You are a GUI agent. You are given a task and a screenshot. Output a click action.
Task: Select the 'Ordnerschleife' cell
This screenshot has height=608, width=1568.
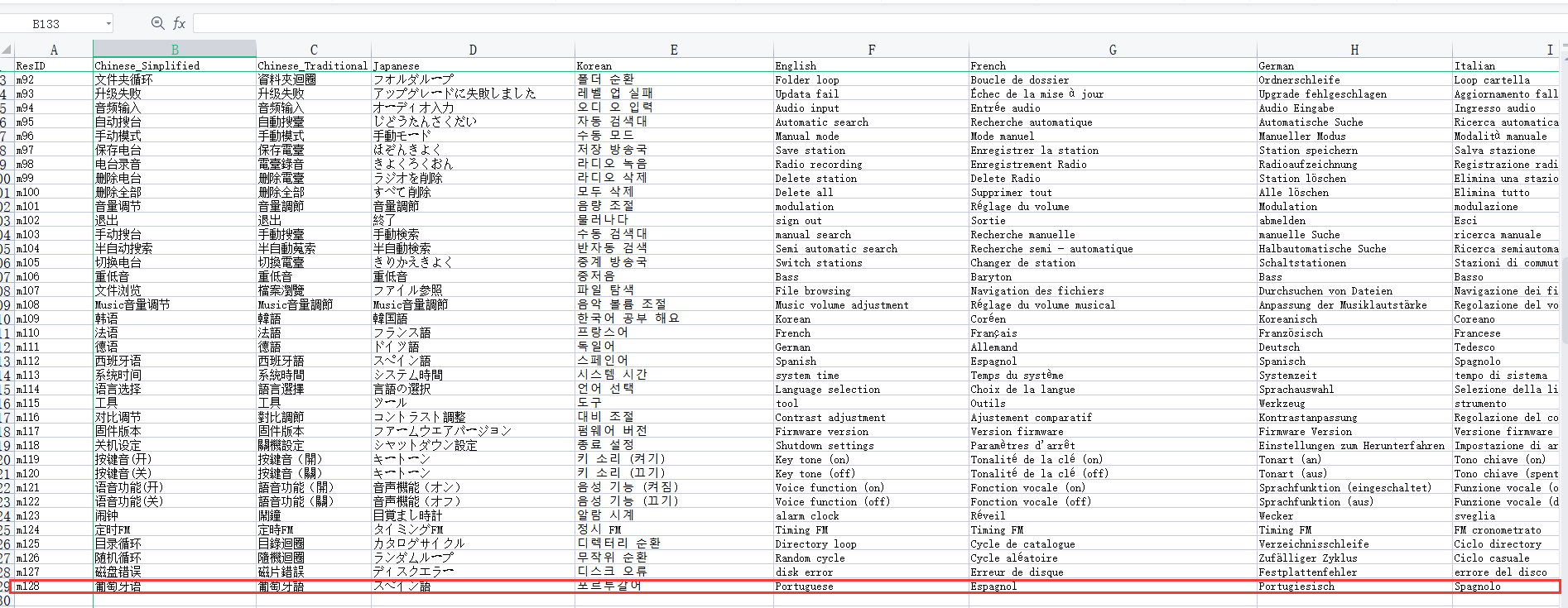[1354, 79]
